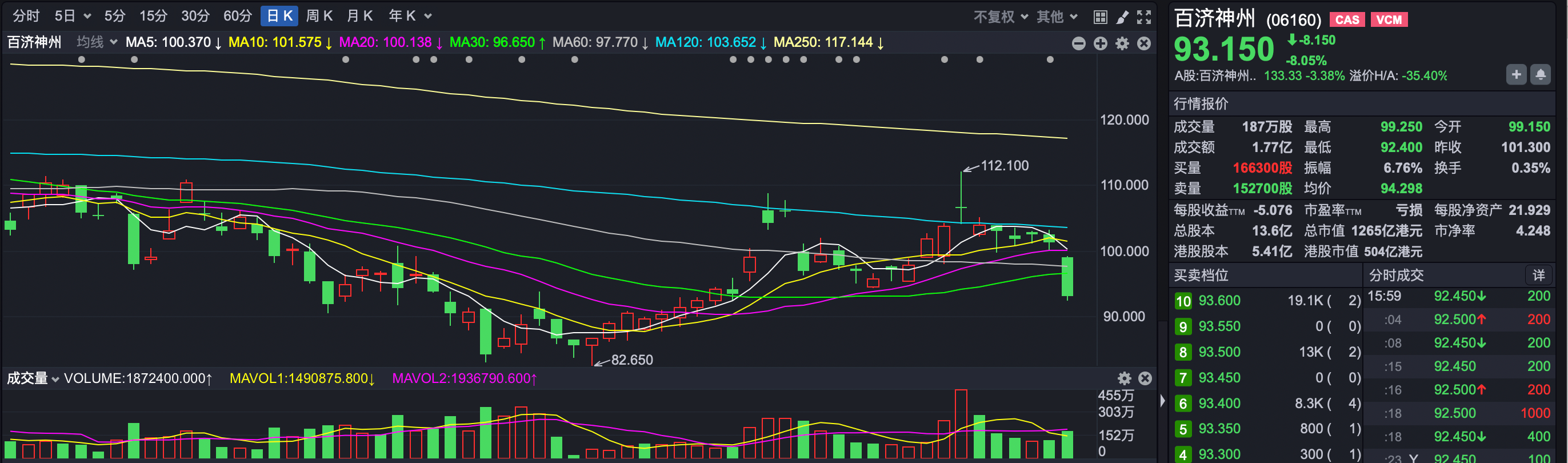Click the MA20: 100.138 label

[x=391, y=42]
